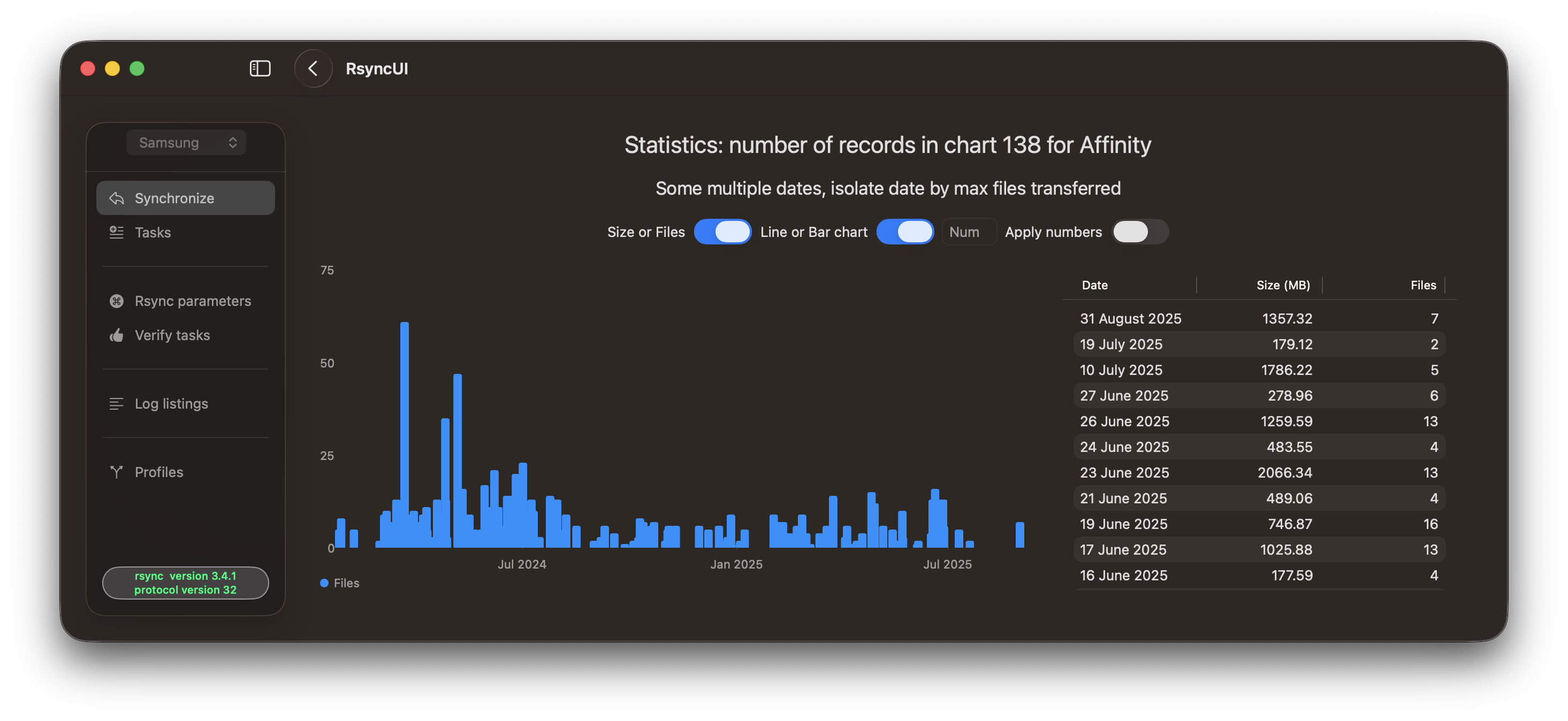
Task: Enable the Apply numbers switch
Action: click(1140, 232)
